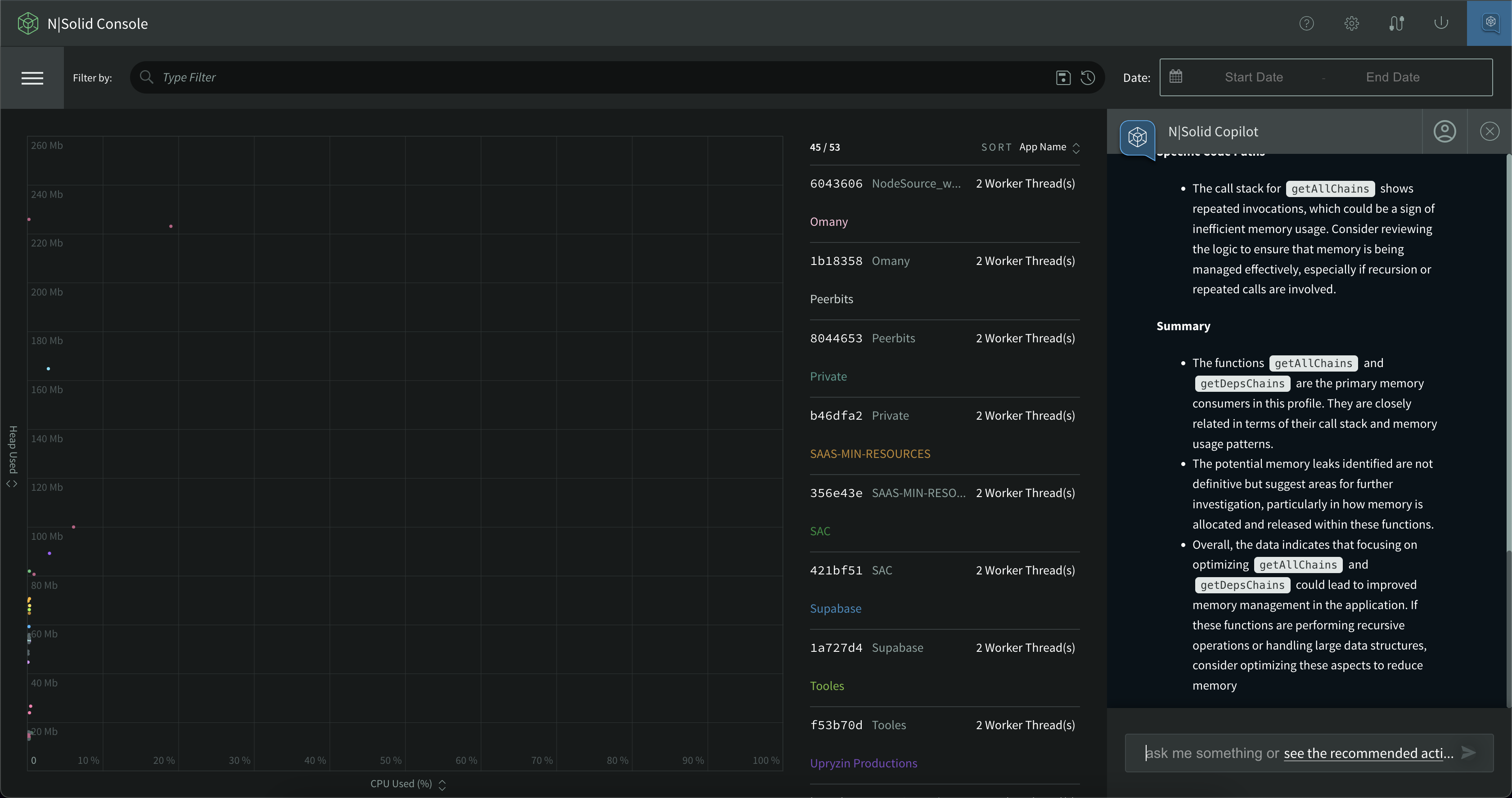Select the Peerbits app group heading

tap(831, 299)
